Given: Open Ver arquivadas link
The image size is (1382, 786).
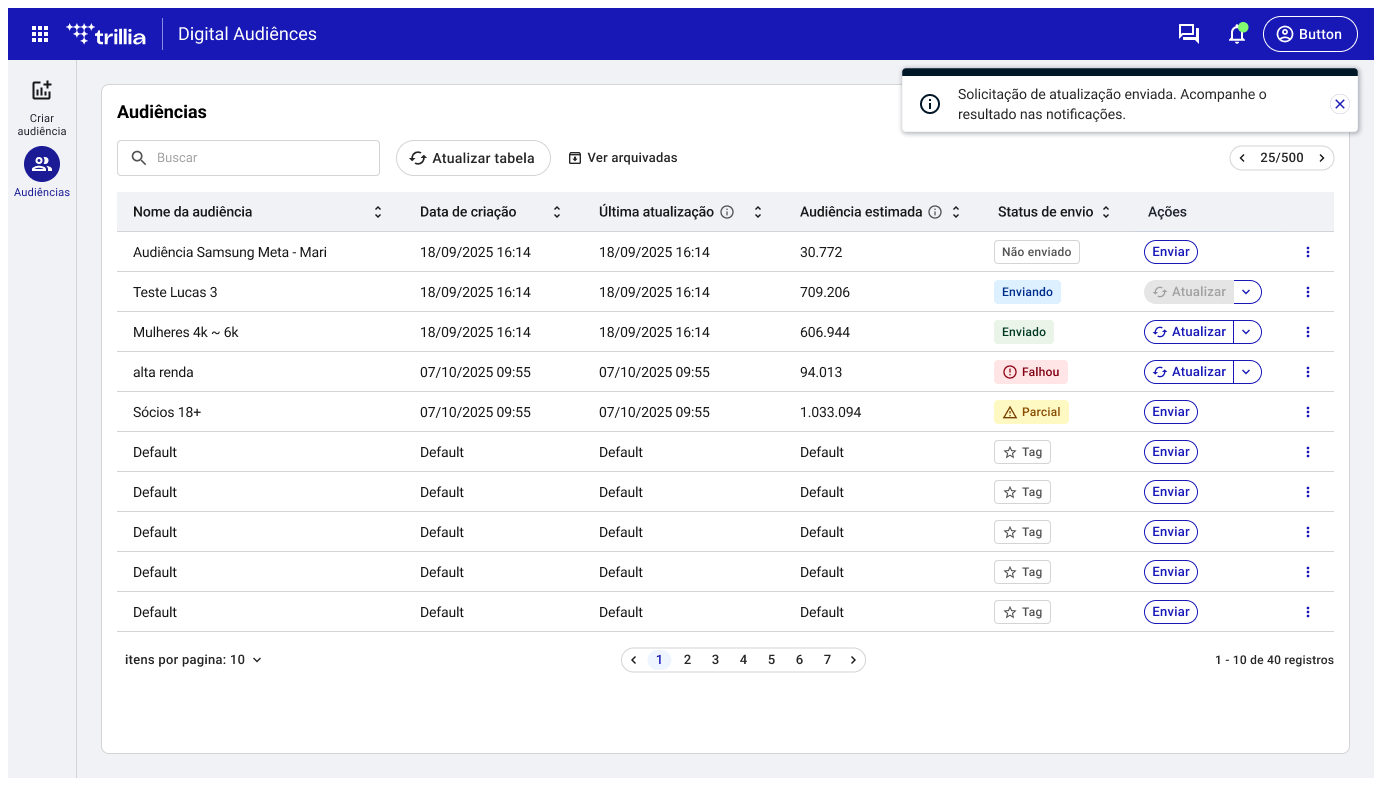Looking at the screenshot, I should (623, 158).
